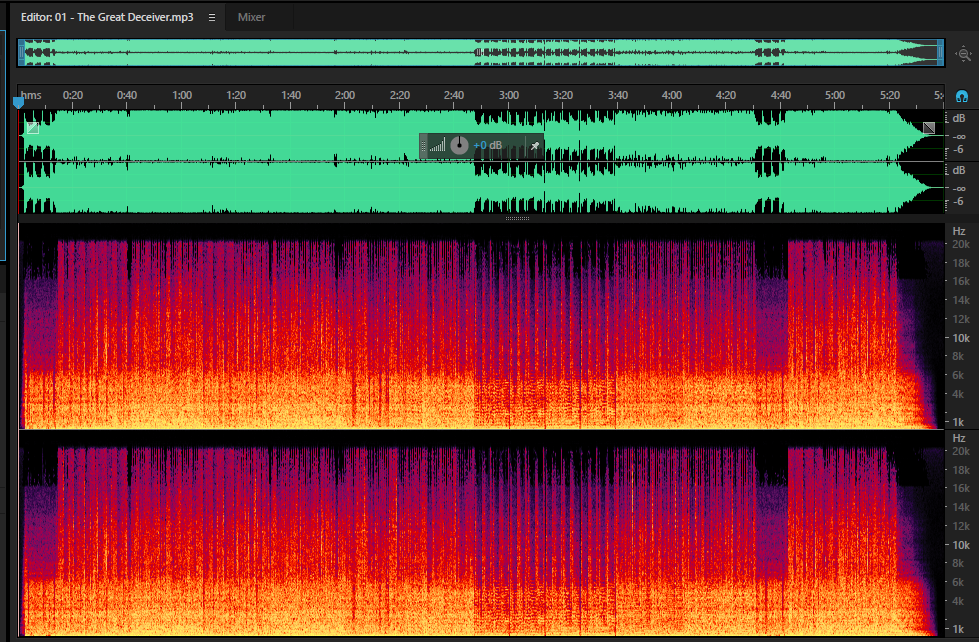Open the Editor panel menu icon

212,17
